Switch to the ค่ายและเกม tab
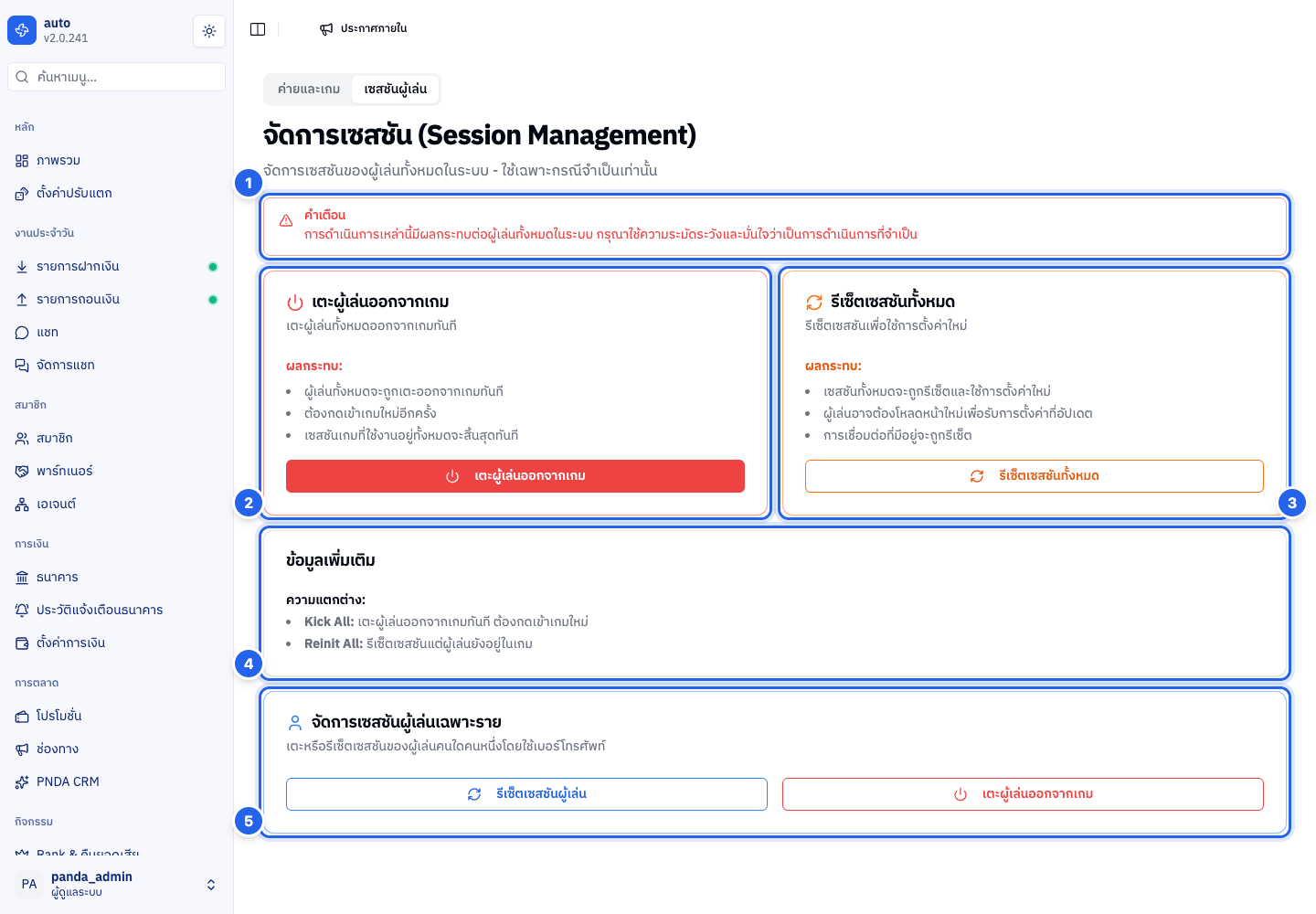Image resolution: width=1316 pixels, height=914 pixels. pos(309,90)
